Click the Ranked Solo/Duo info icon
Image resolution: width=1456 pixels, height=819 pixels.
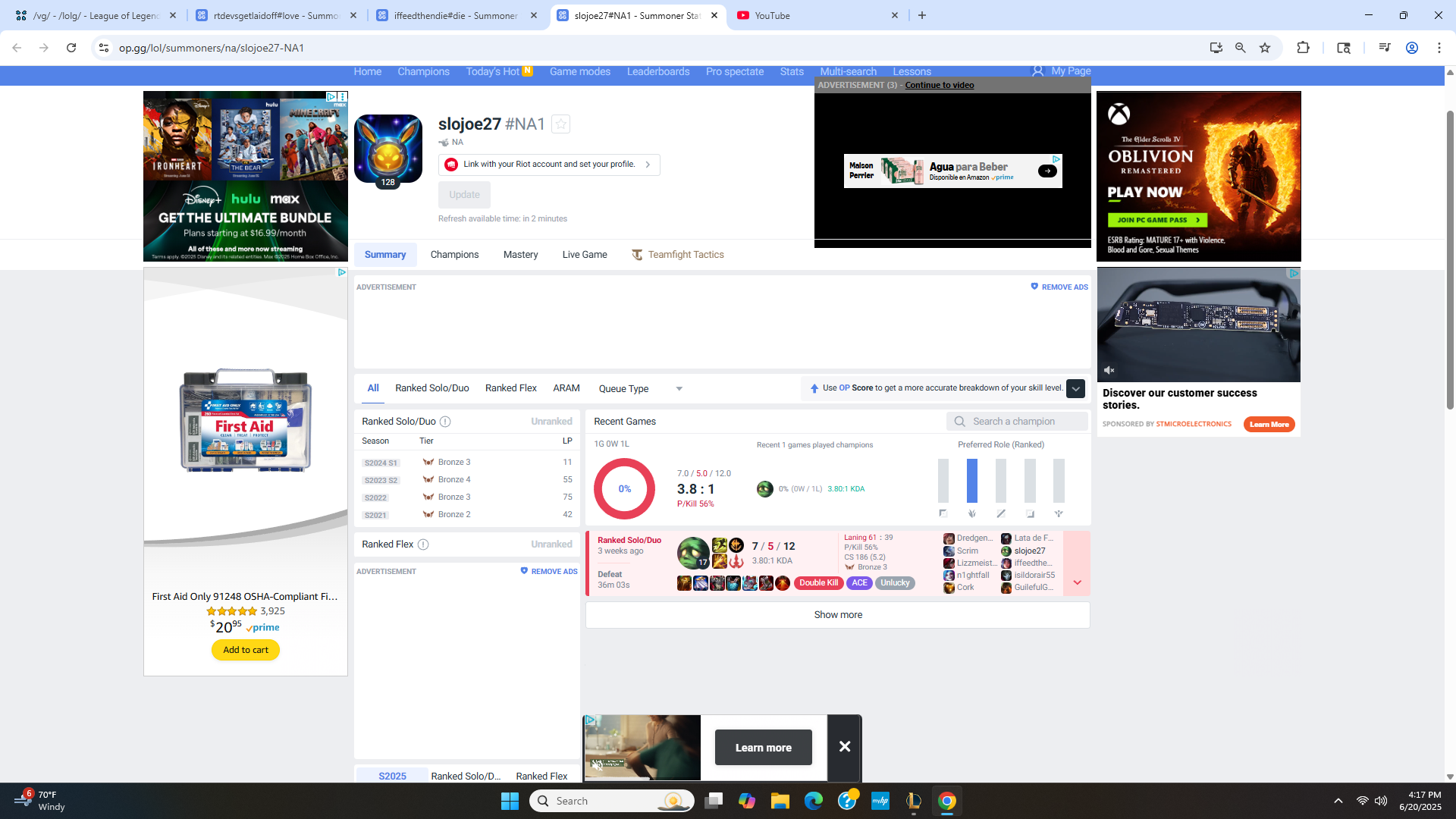[445, 422]
